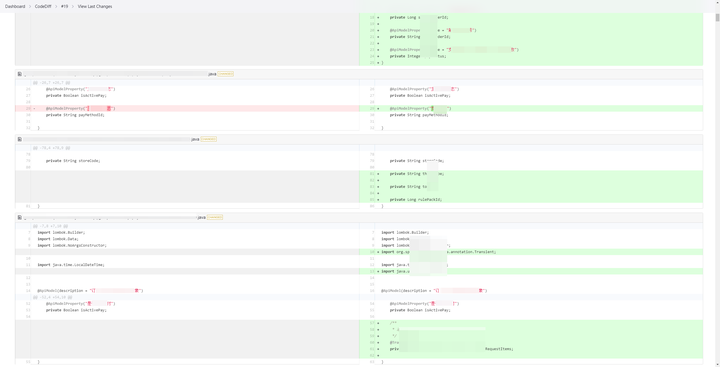Open the CodeDiff breadcrumb link
Screen dimensions: 720x367
click(x=43, y=6)
